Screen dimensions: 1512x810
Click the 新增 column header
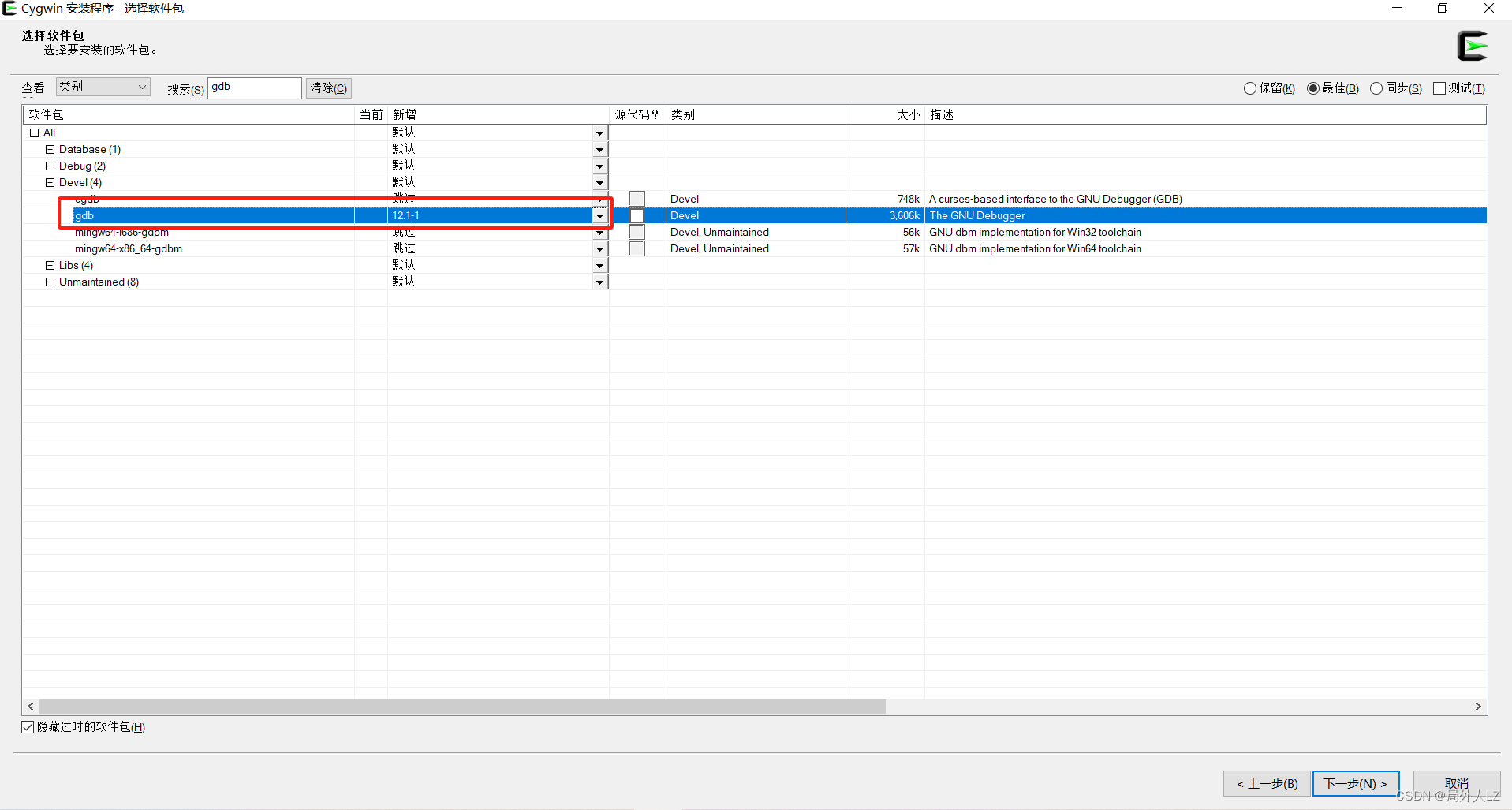pyautogui.click(x=498, y=114)
